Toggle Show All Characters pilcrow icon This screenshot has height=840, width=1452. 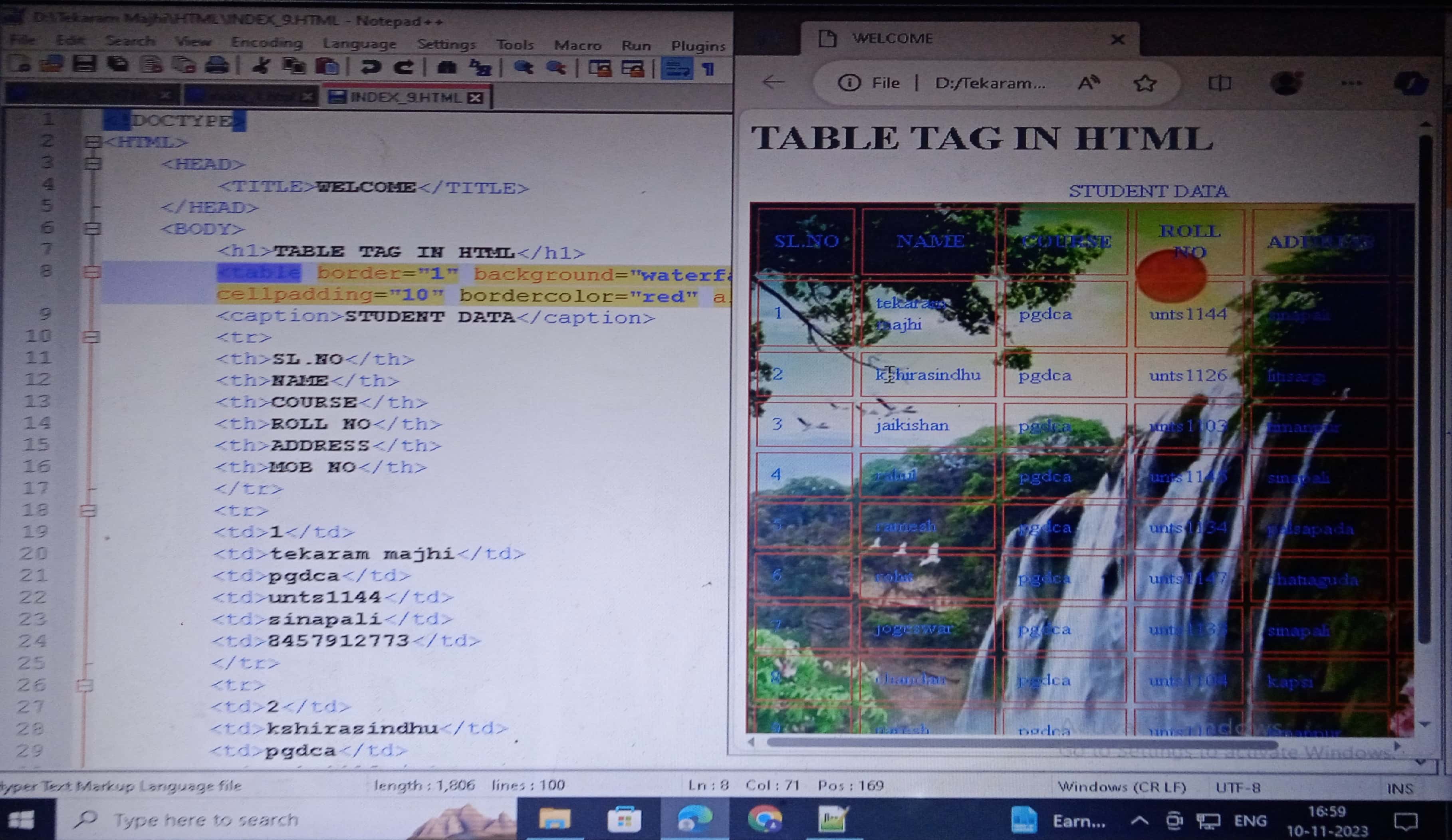[x=708, y=70]
